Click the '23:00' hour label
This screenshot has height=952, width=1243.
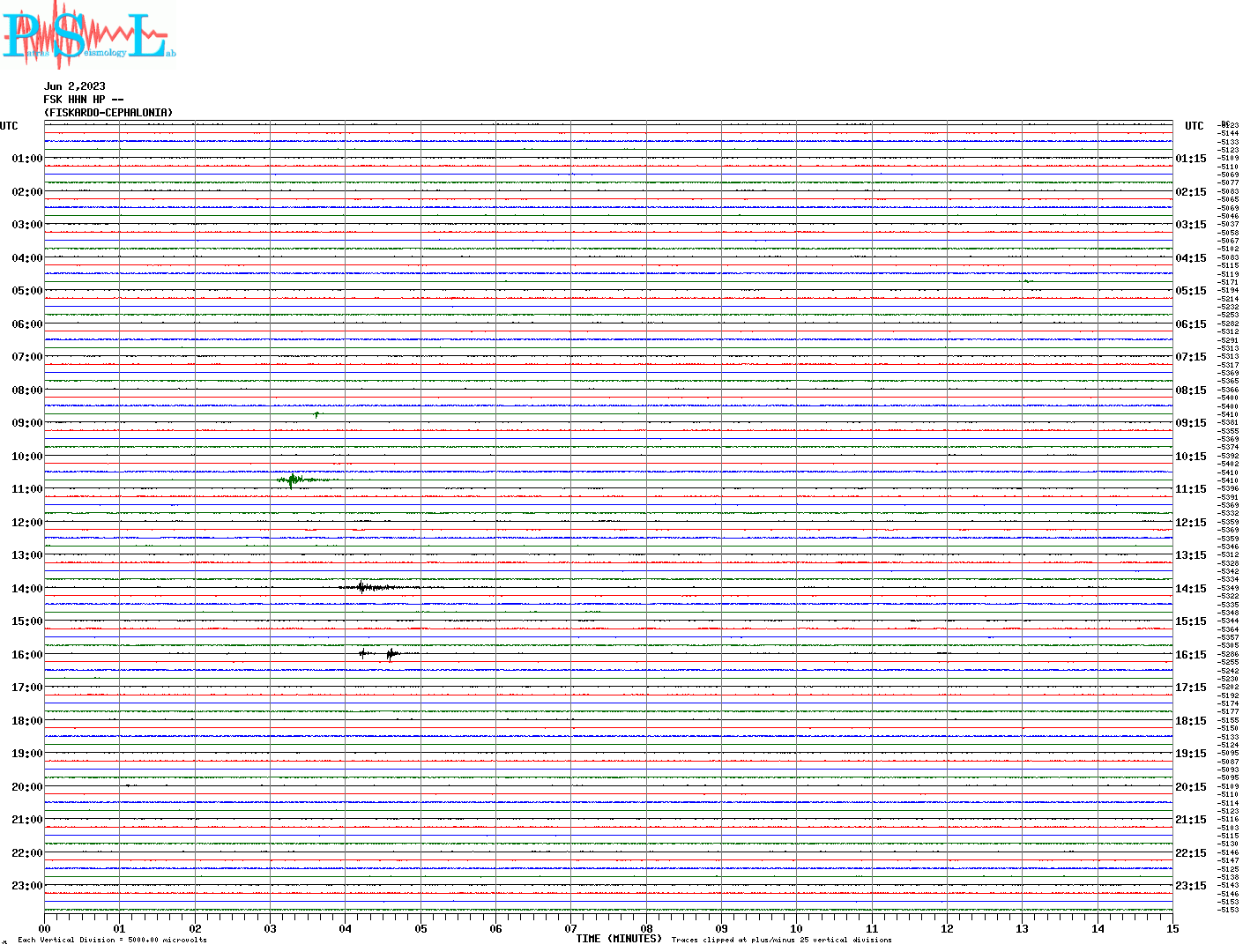point(27,886)
